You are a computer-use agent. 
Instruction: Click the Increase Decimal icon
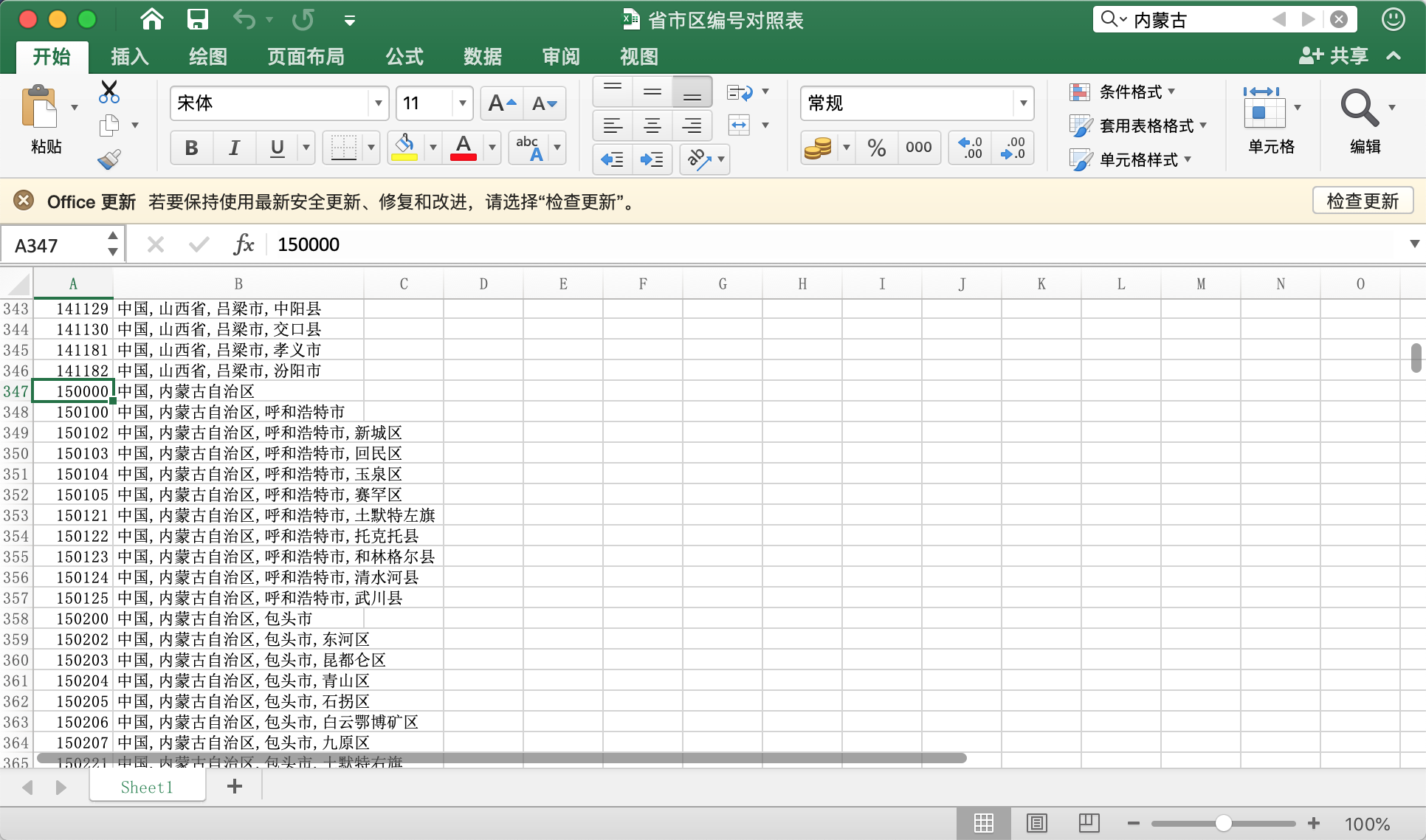tap(970, 148)
